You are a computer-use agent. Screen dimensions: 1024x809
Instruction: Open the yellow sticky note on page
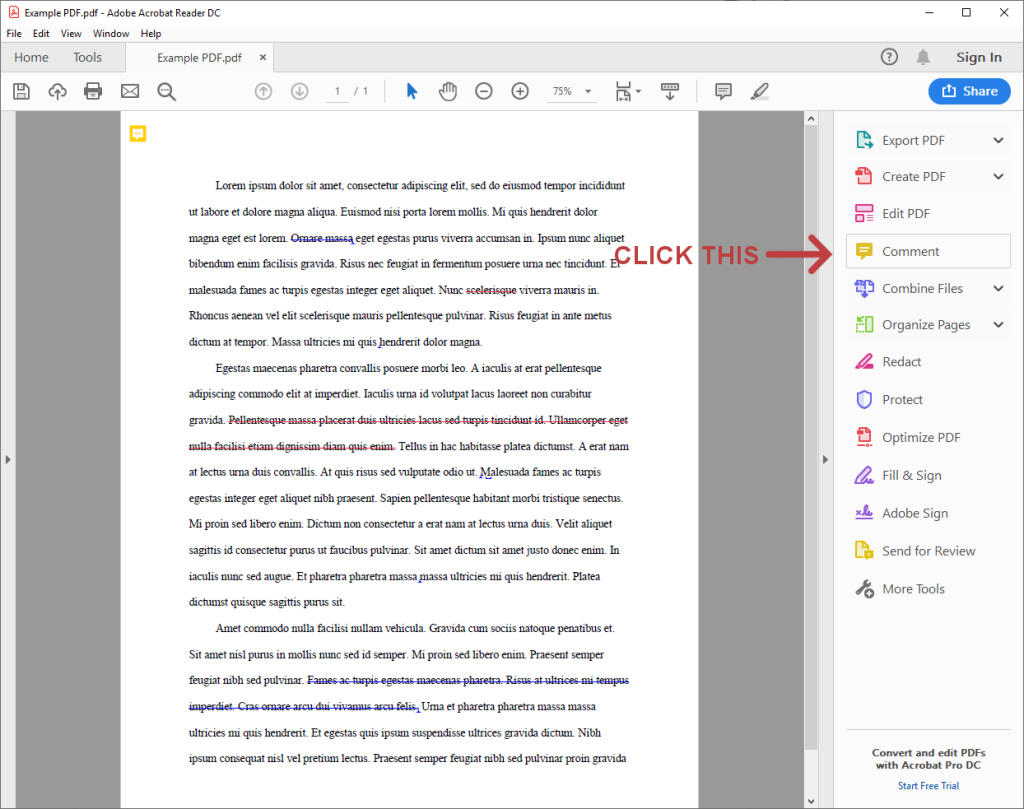click(x=138, y=134)
